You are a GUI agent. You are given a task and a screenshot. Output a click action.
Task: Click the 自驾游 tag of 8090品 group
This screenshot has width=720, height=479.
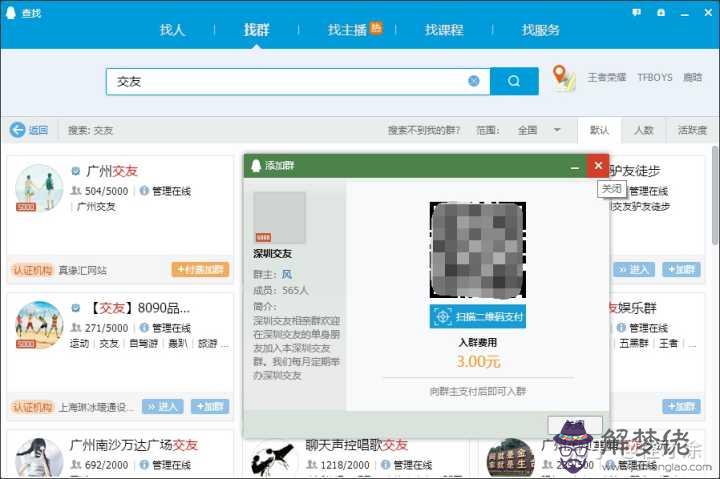tap(143, 344)
